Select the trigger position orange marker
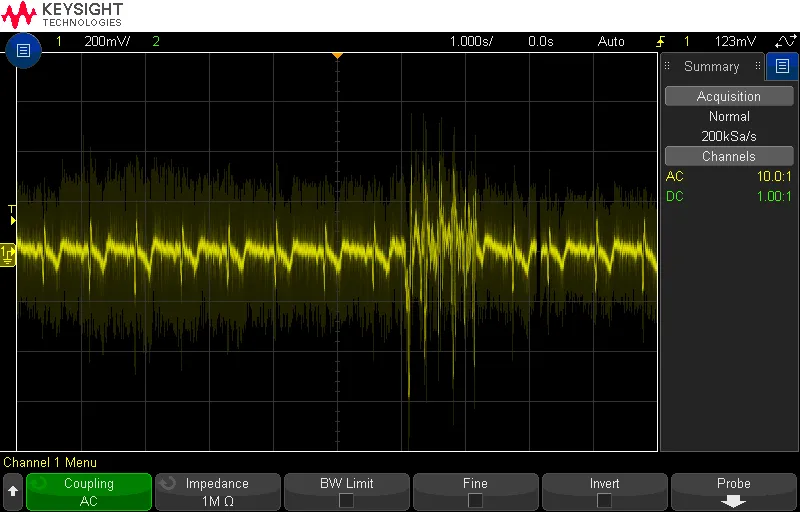The width and height of the screenshot is (800, 512). 337,55
